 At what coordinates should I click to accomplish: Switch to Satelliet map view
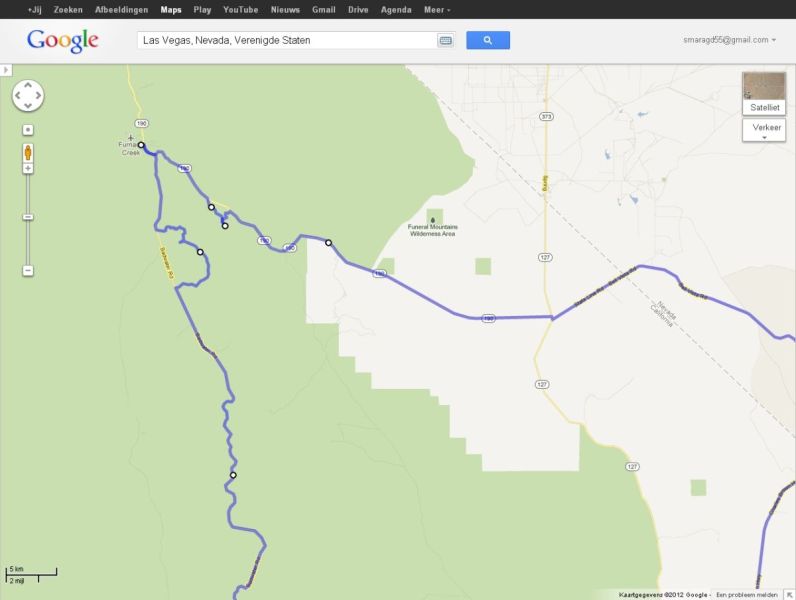point(764,93)
